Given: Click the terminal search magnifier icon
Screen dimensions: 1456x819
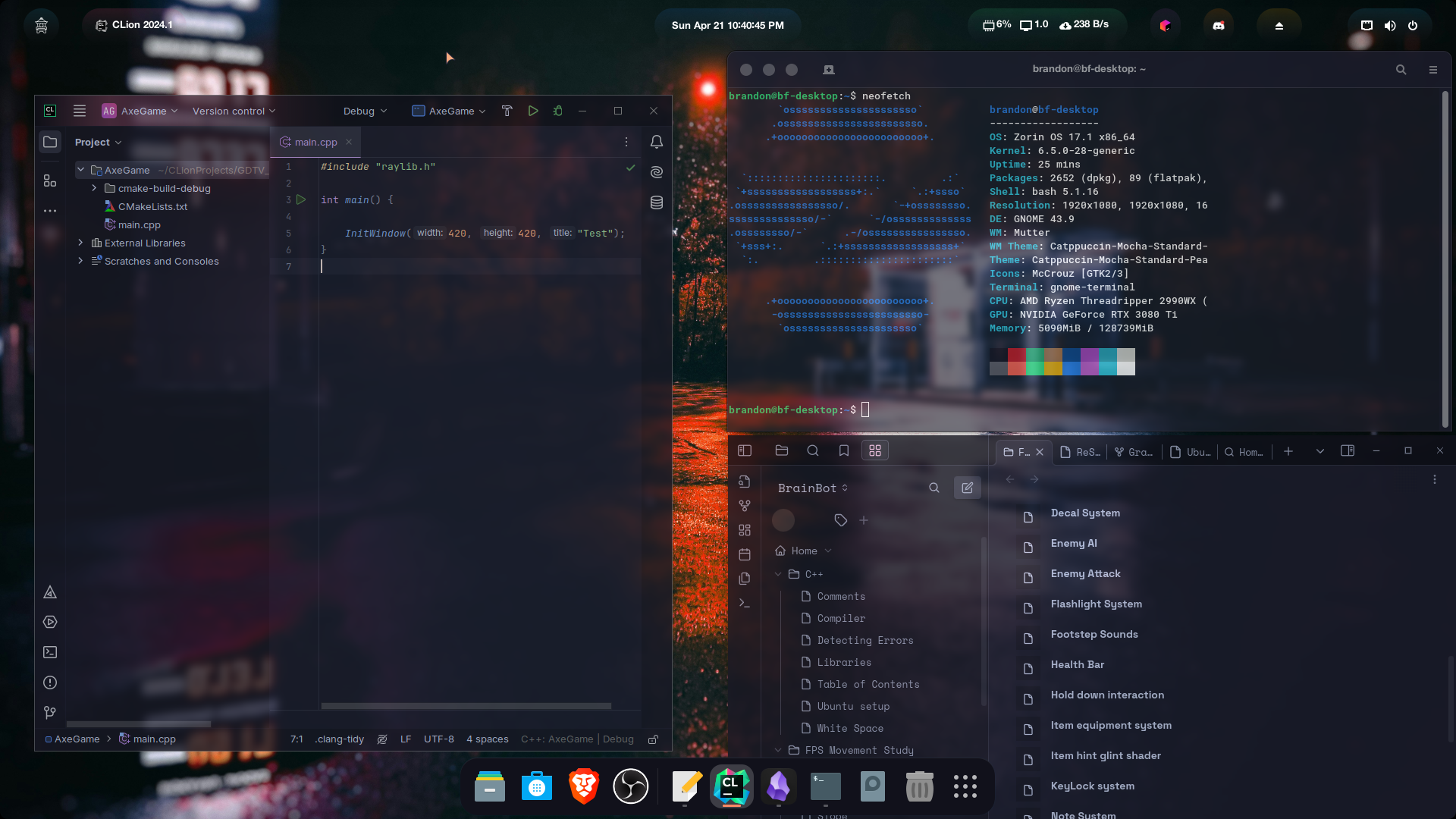Looking at the screenshot, I should point(1401,69).
